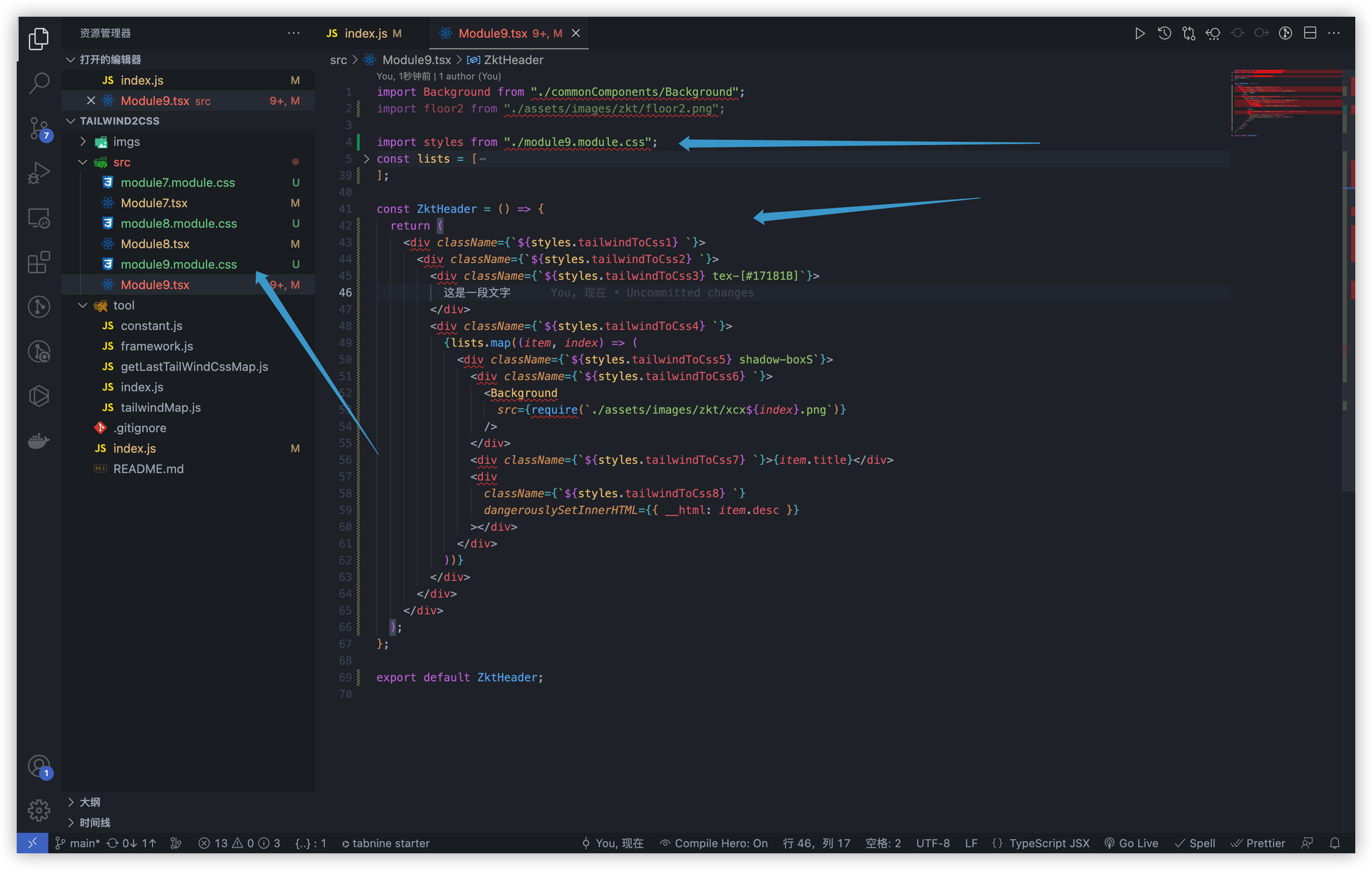
Task: Click the split editor layout icon
Action: coord(1310,33)
